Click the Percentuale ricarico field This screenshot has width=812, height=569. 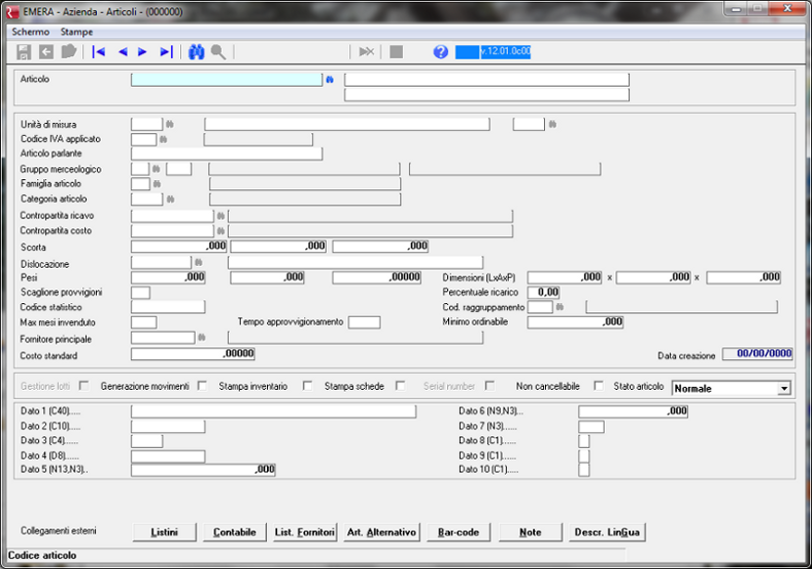point(543,293)
